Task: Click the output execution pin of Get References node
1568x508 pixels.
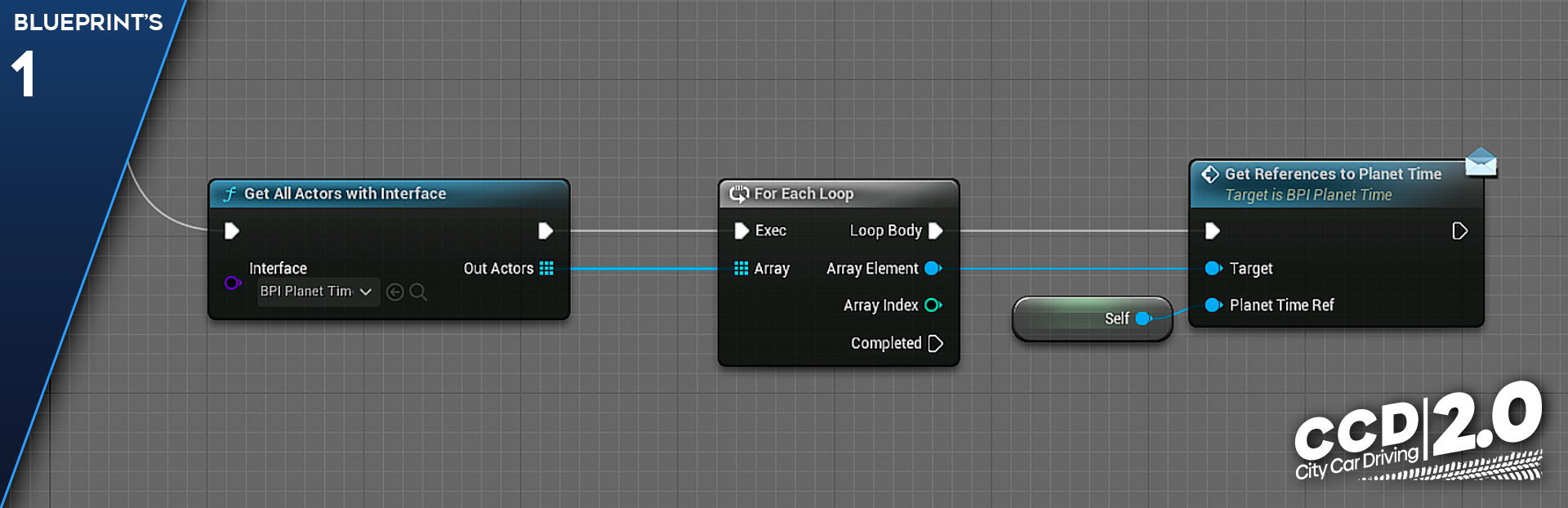Action: coord(1460,231)
